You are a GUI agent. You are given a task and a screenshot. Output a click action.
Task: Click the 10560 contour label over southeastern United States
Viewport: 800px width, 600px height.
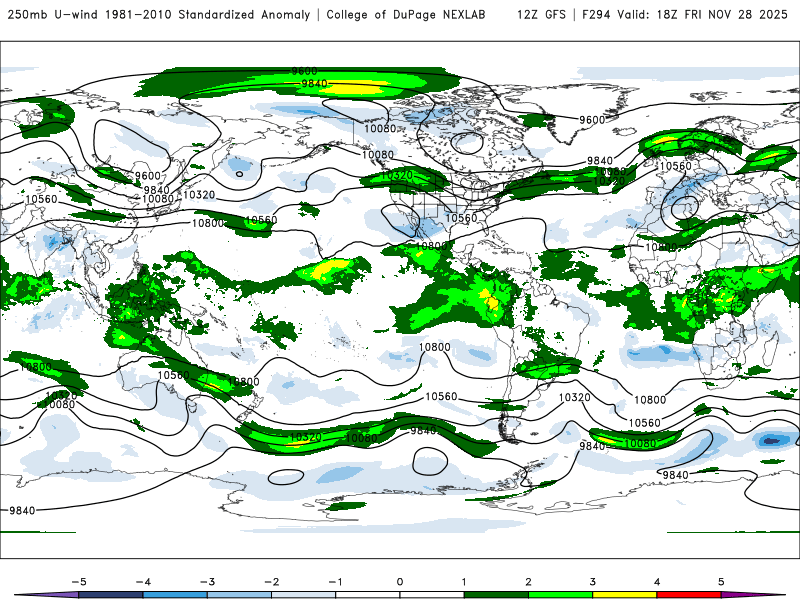(x=461, y=218)
